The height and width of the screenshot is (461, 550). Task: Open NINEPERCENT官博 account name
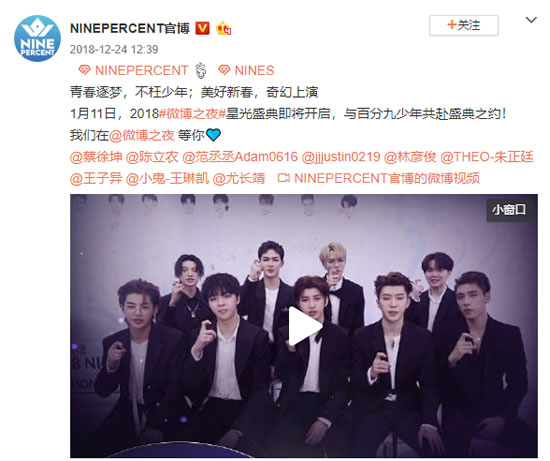click(130, 28)
